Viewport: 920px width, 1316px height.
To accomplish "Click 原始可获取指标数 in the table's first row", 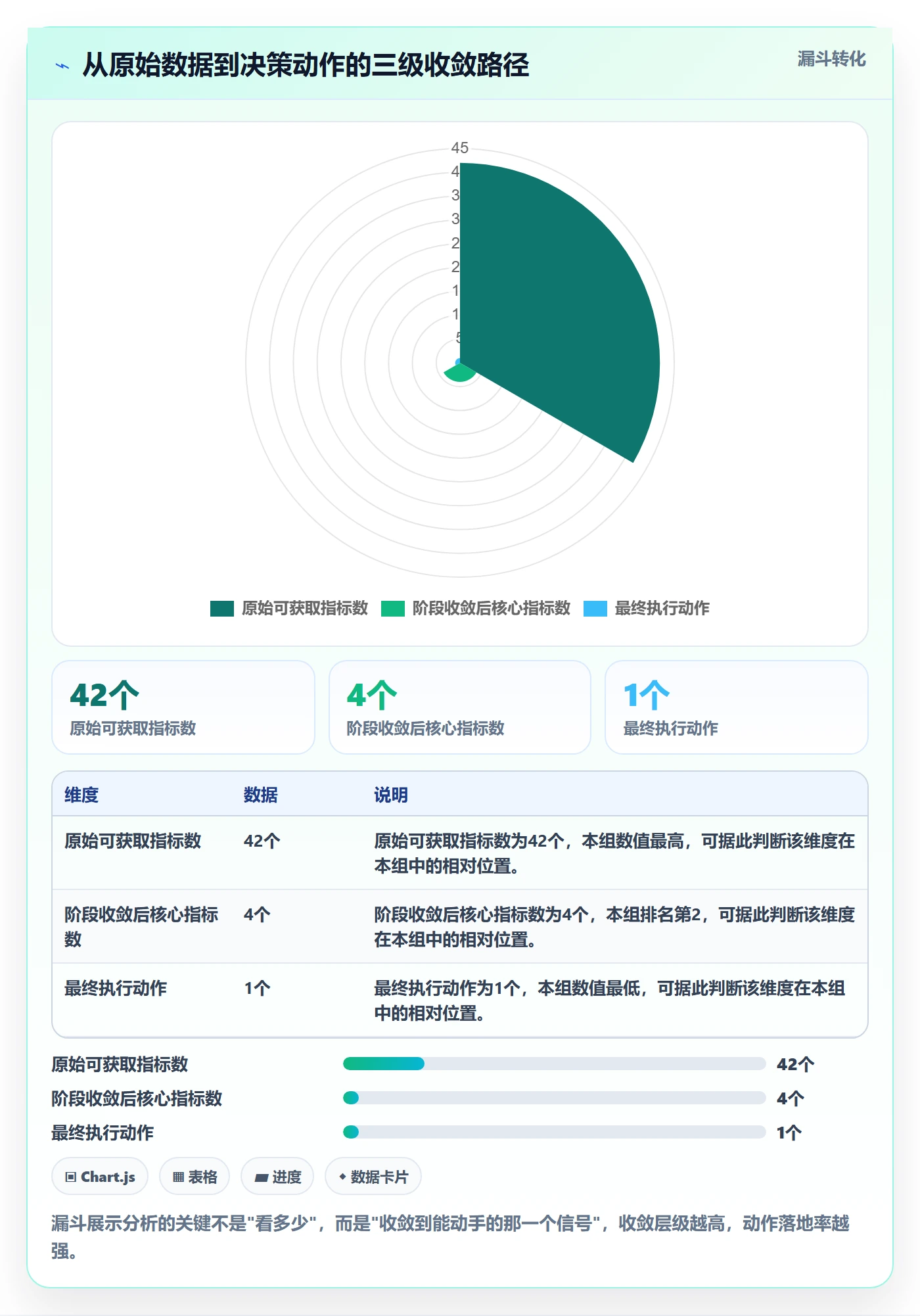I will coord(133,841).
